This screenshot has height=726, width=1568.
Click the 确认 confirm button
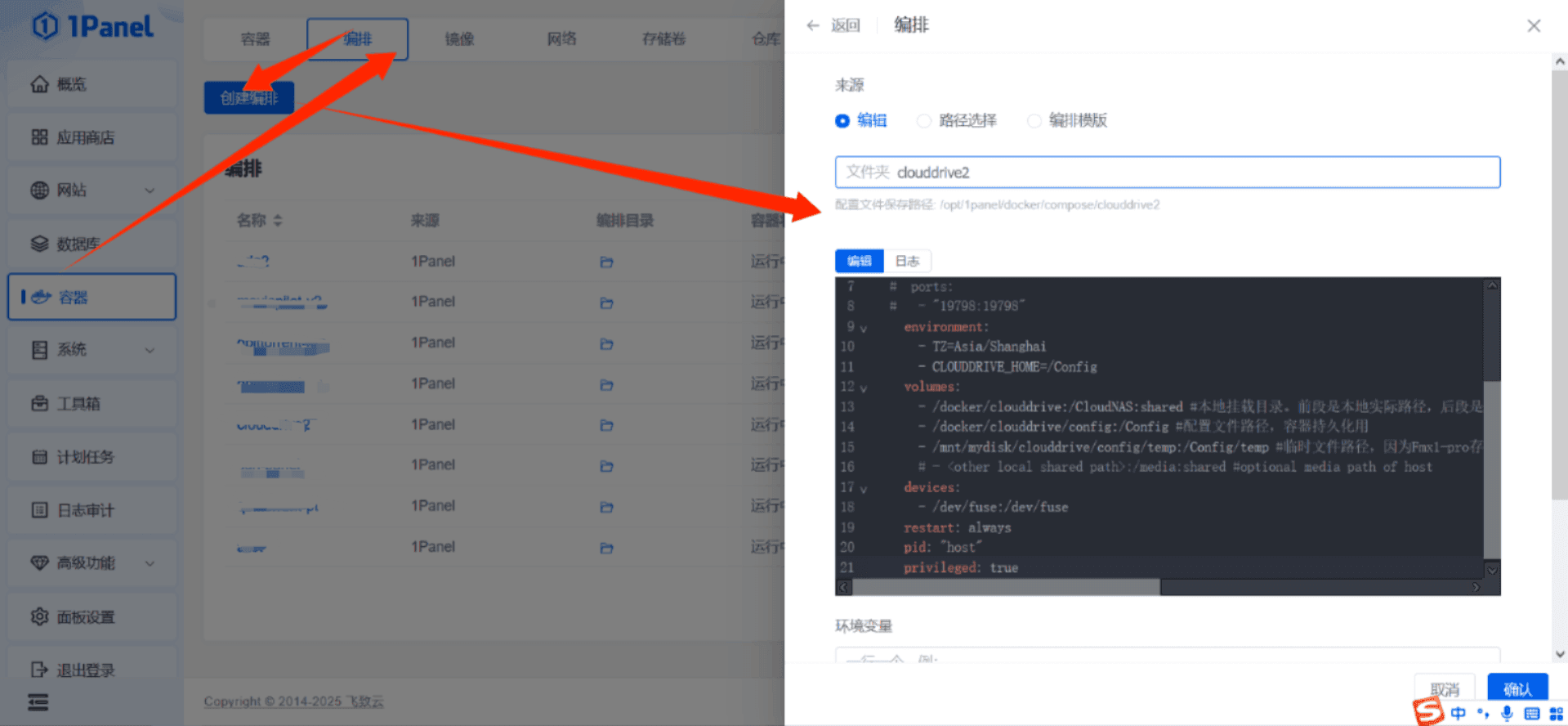pos(1517,688)
